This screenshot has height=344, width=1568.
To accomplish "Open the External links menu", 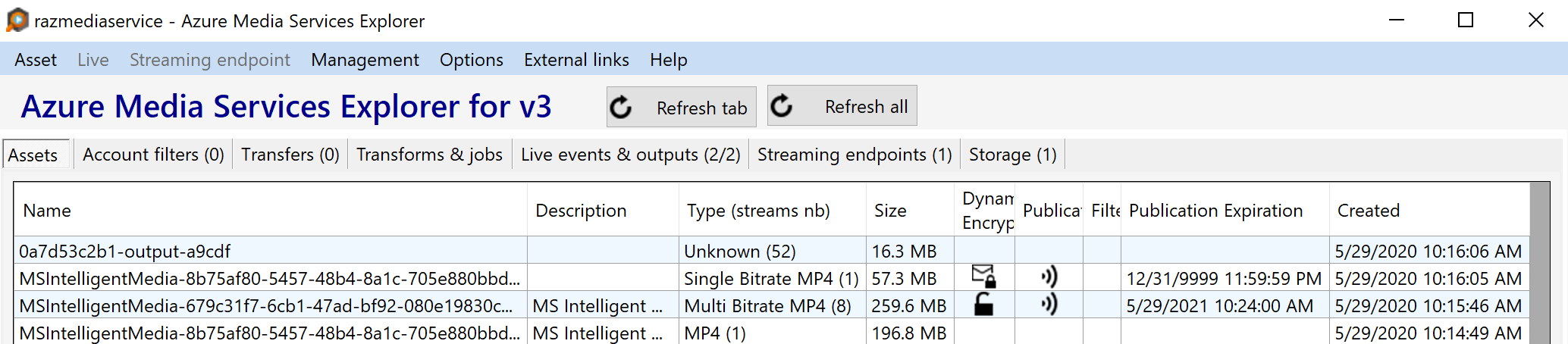I will 576,60.
